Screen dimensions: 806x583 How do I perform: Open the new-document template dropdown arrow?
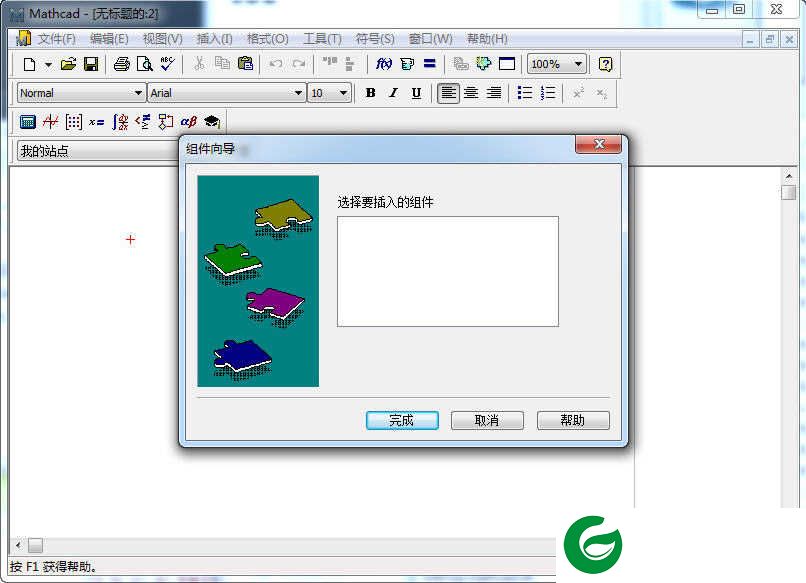click(x=48, y=65)
